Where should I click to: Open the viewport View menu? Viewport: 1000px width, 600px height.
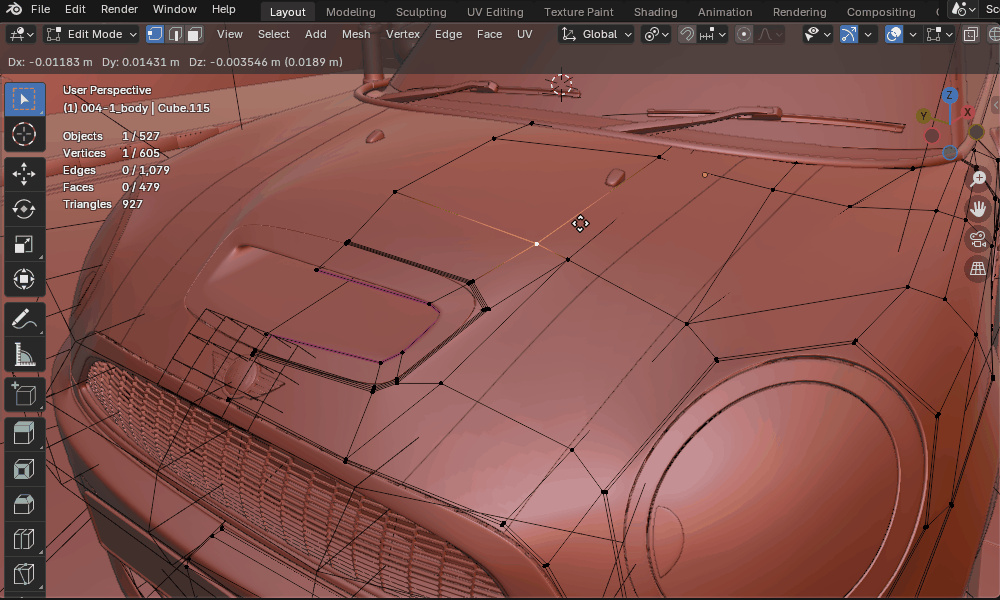pos(230,34)
